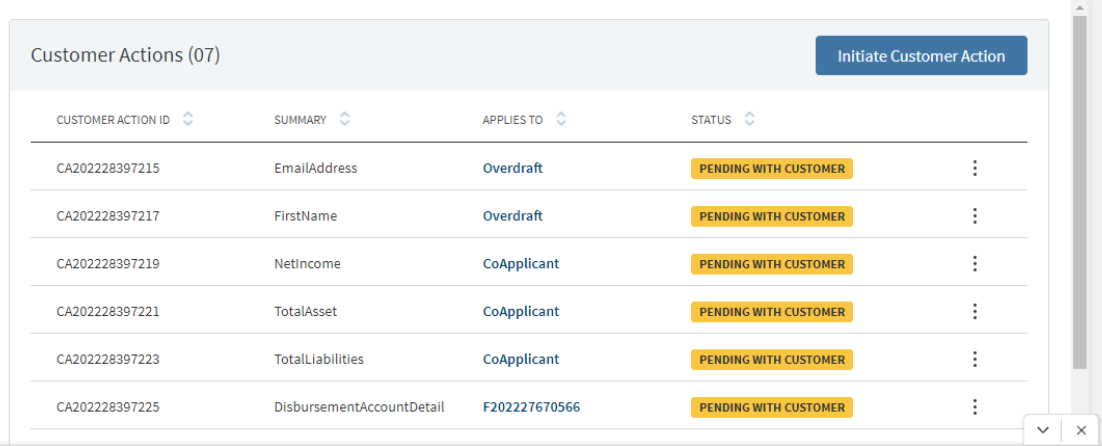Sort by Summary column arrows
The height and width of the screenshot is (446, 1102).
pos(344,119)
